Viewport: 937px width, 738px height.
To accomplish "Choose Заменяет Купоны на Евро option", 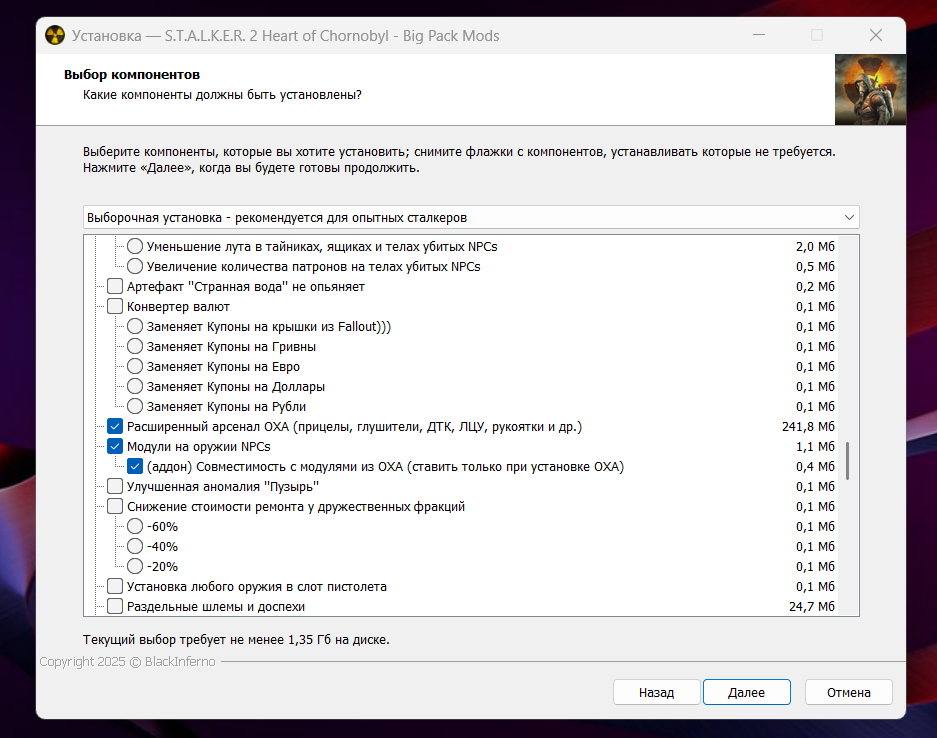I will point(135,366).
